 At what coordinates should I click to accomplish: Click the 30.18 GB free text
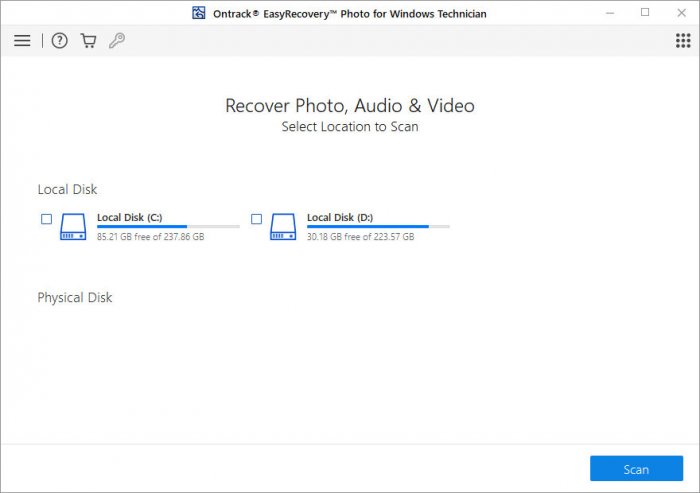pyautogui.click(x=360, y=237)
